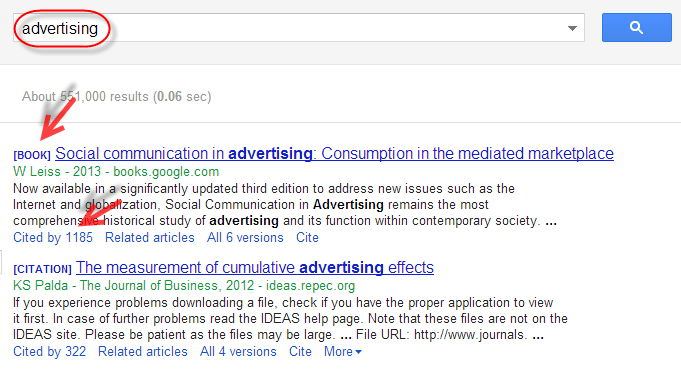Click the [CITATION] label of second result
The width and height of the screenshot is (681, 369).
tap(42, 269)
